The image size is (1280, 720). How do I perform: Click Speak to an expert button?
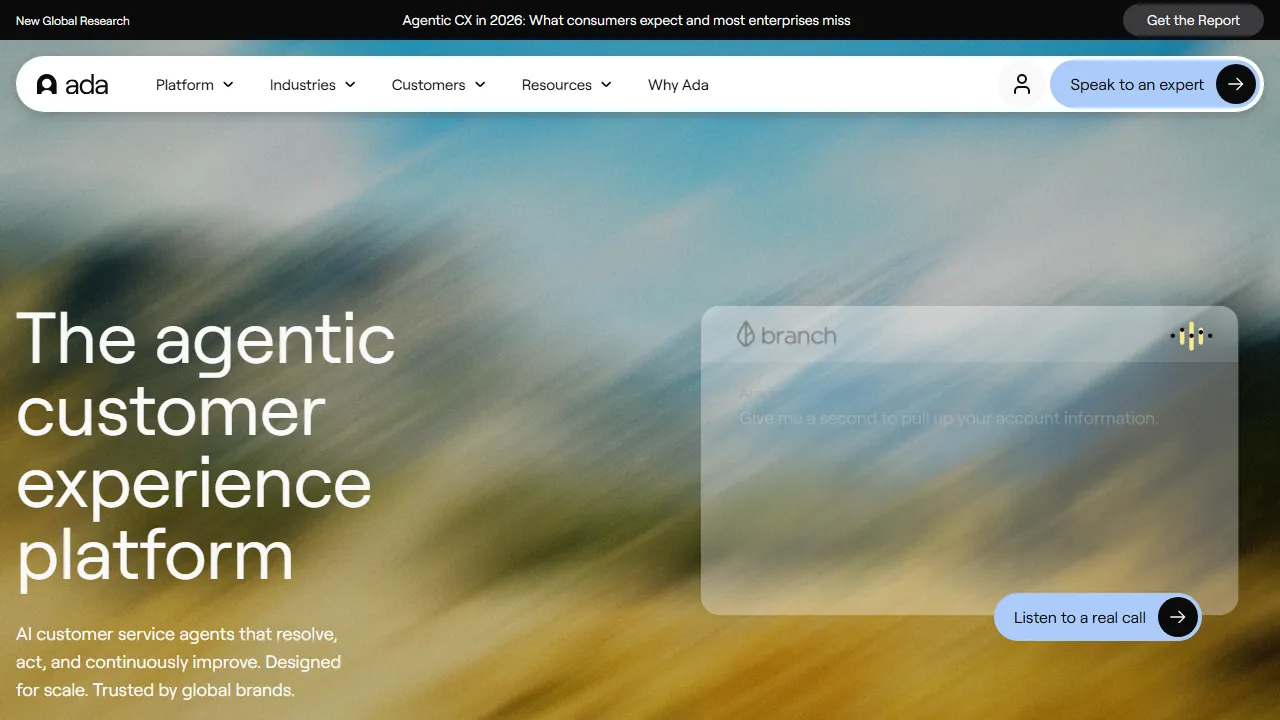point(1156,84)
